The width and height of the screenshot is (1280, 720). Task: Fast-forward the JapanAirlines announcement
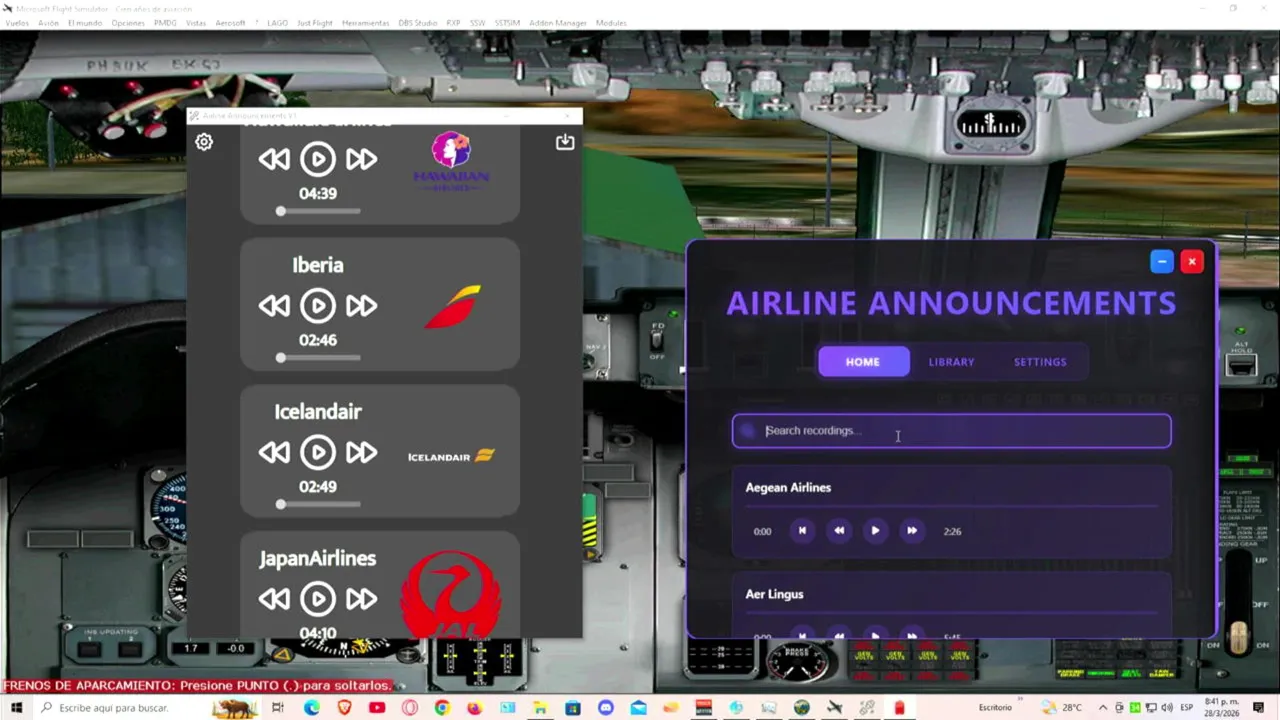362,598
